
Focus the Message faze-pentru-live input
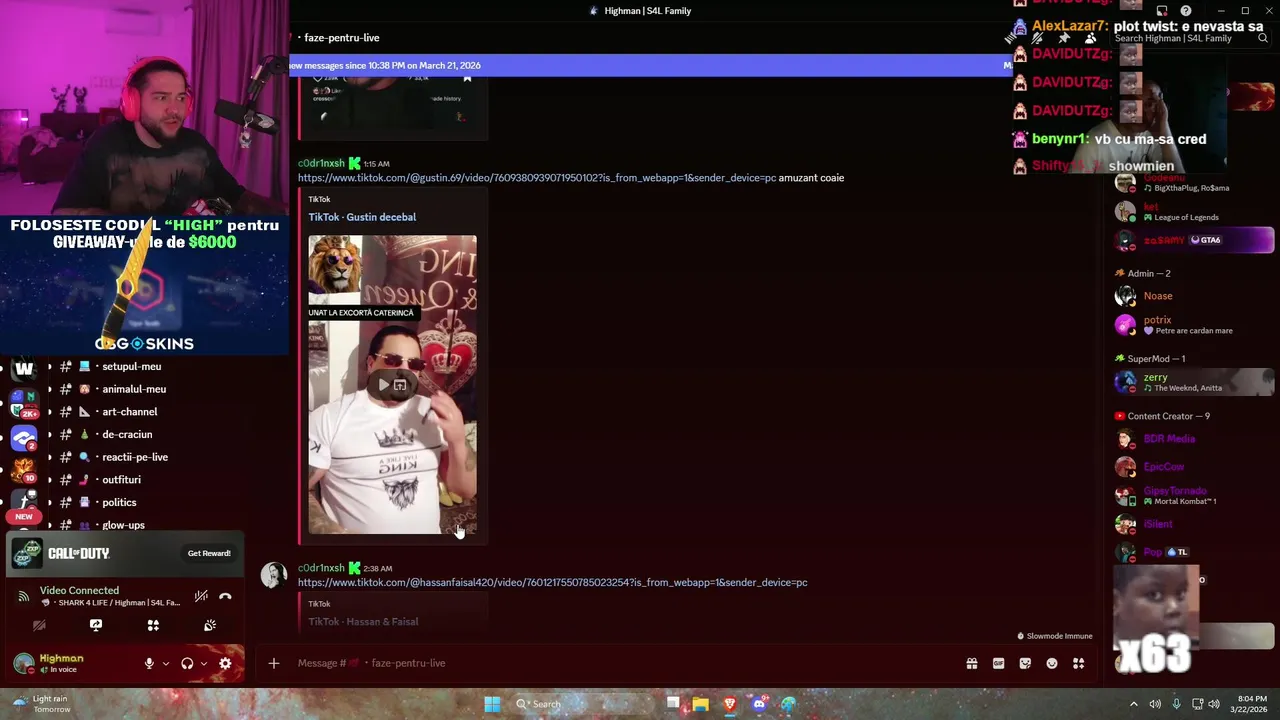click(620, 663)
